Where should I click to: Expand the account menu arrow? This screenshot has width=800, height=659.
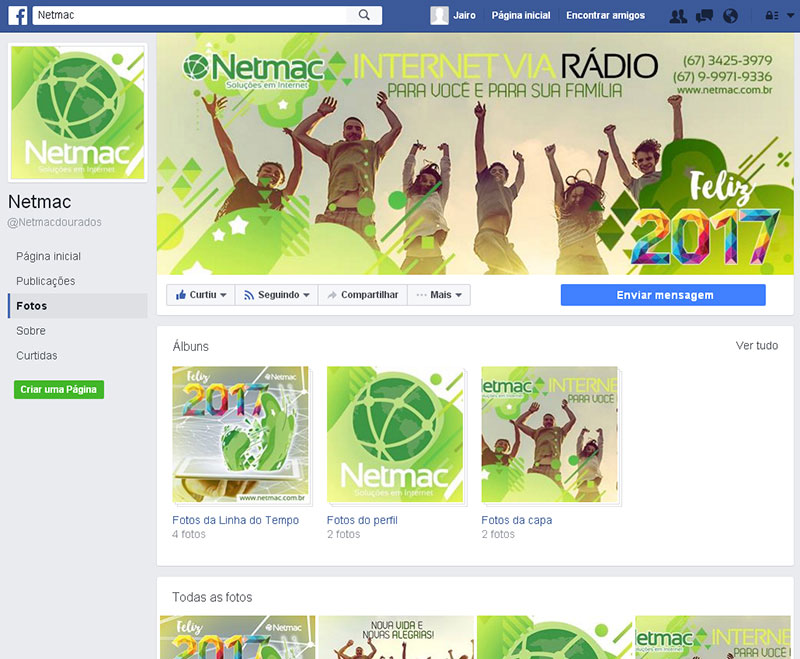coord(790,16)
